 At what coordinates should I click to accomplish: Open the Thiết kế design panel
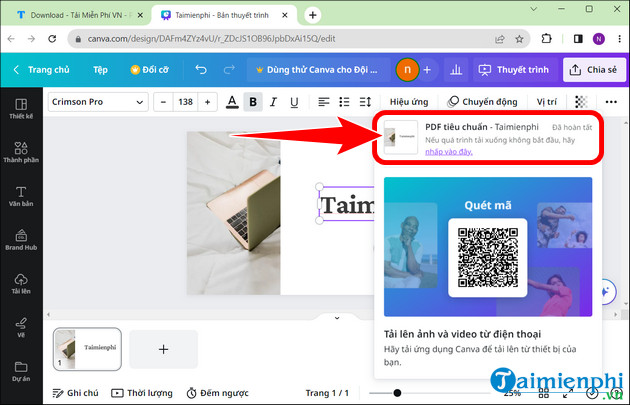click(21, 109)
